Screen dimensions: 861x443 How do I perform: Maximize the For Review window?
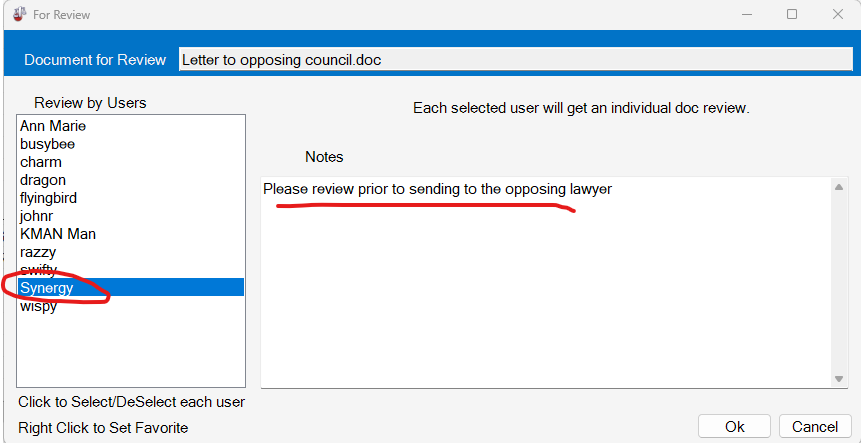click(x=792, y=14)
